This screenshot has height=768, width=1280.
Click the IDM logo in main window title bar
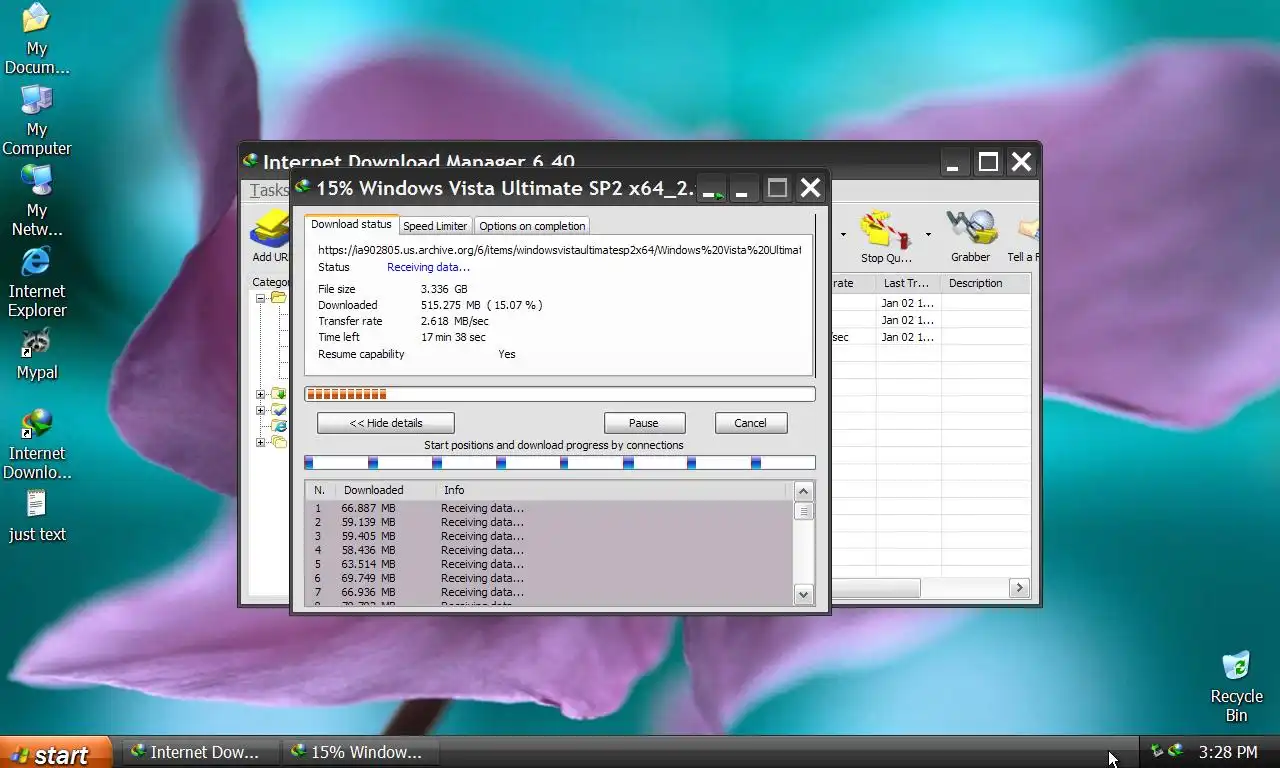tap(250, 161)
